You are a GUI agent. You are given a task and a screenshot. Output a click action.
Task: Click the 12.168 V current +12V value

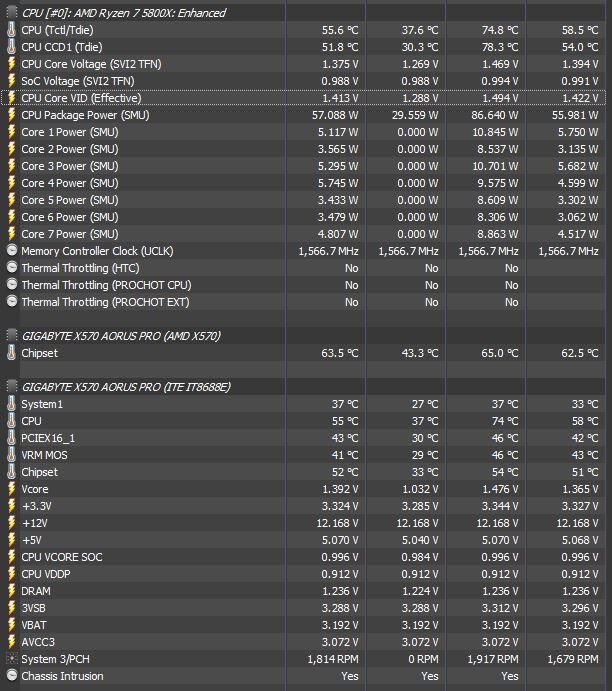tap(337, 523)
